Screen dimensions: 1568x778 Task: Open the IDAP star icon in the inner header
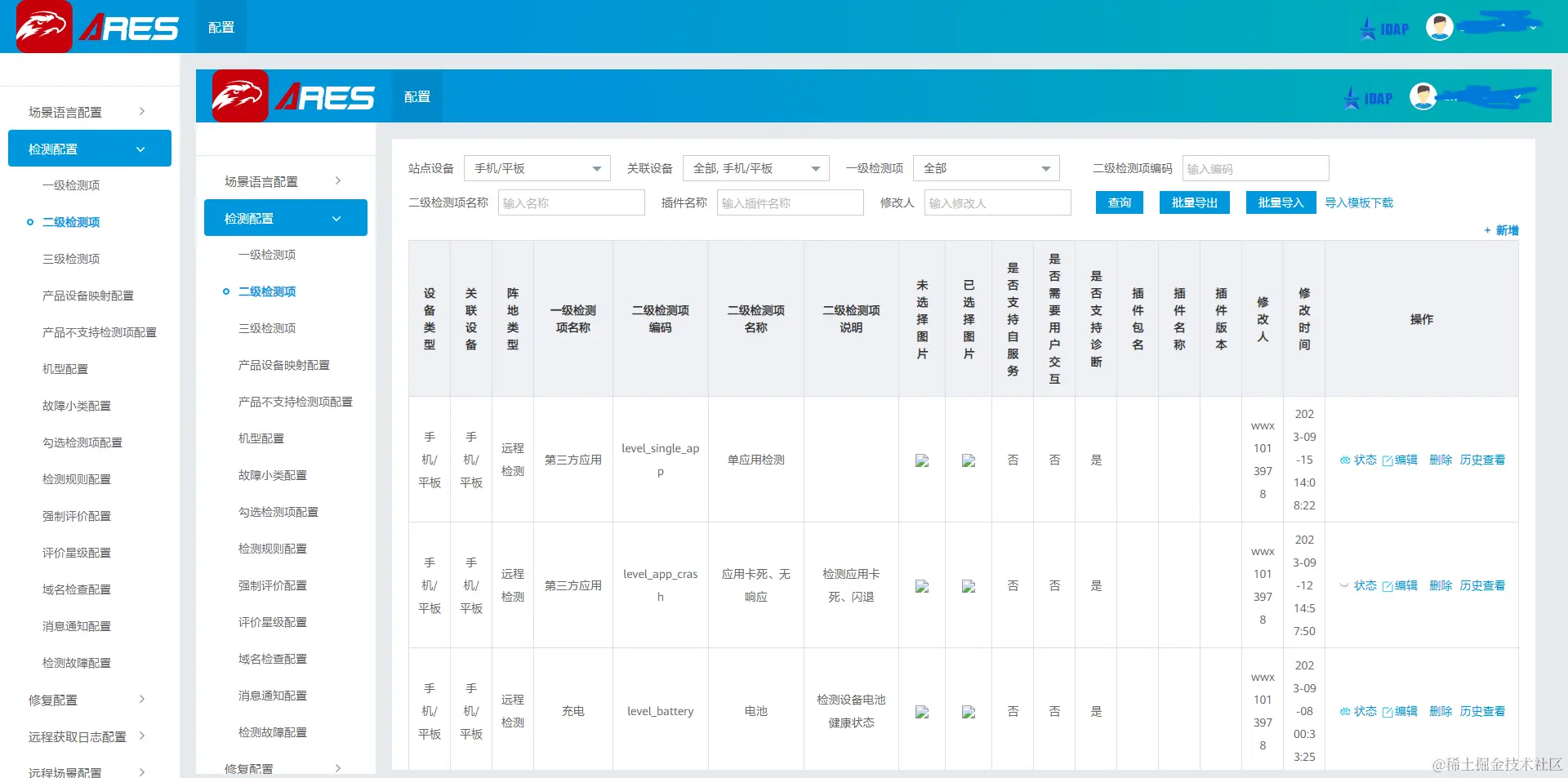[x=1352, y=98]
